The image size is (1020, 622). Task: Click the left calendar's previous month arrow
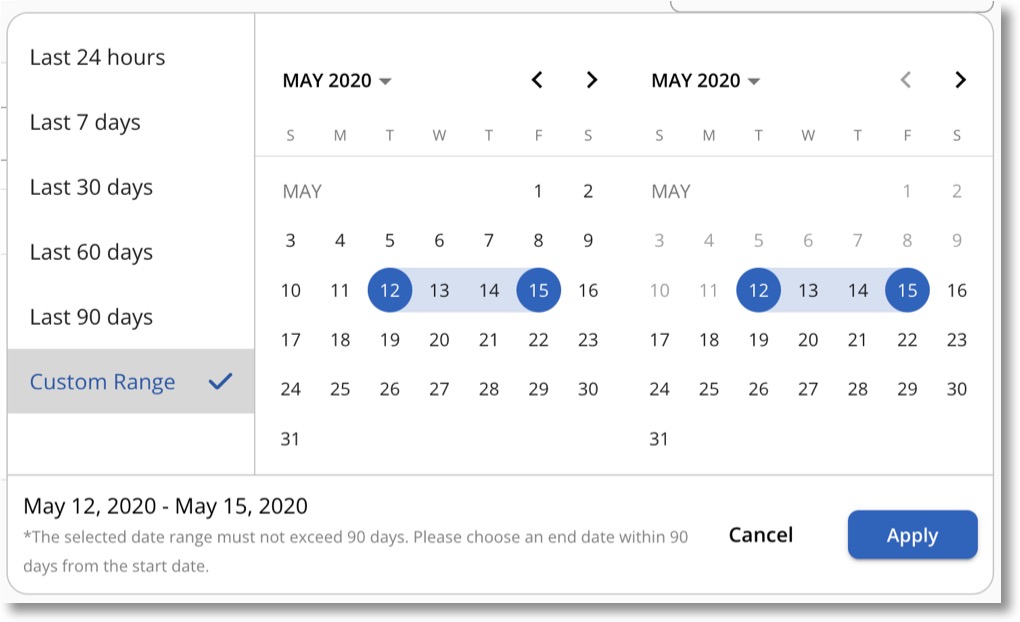537,80
